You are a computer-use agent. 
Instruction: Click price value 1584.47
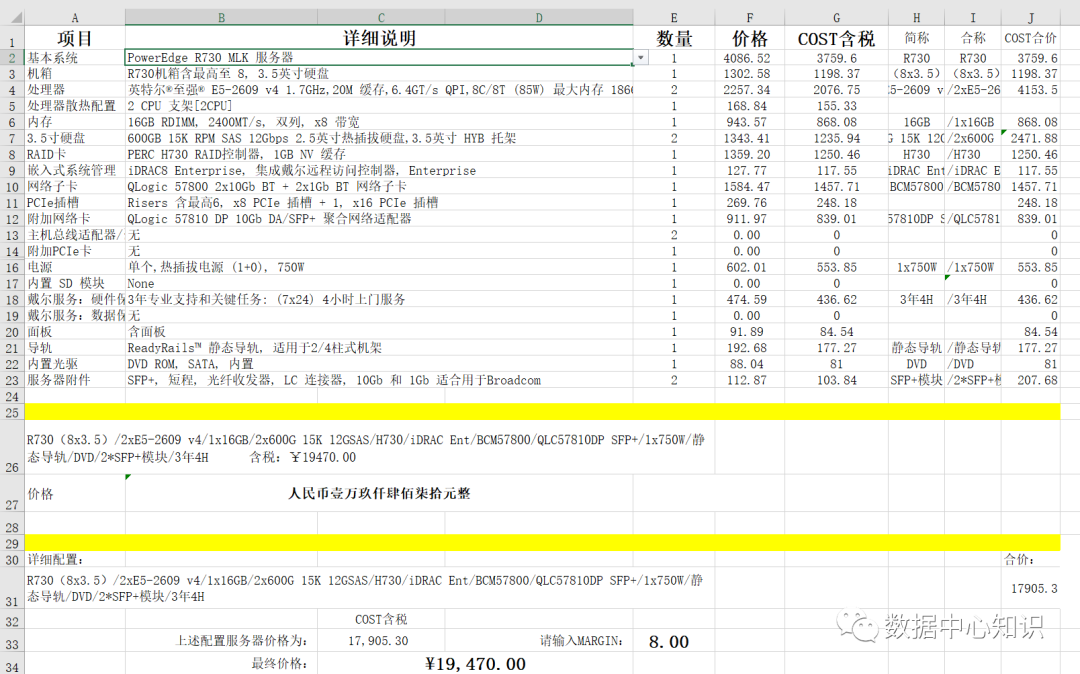tap(749, 187)
